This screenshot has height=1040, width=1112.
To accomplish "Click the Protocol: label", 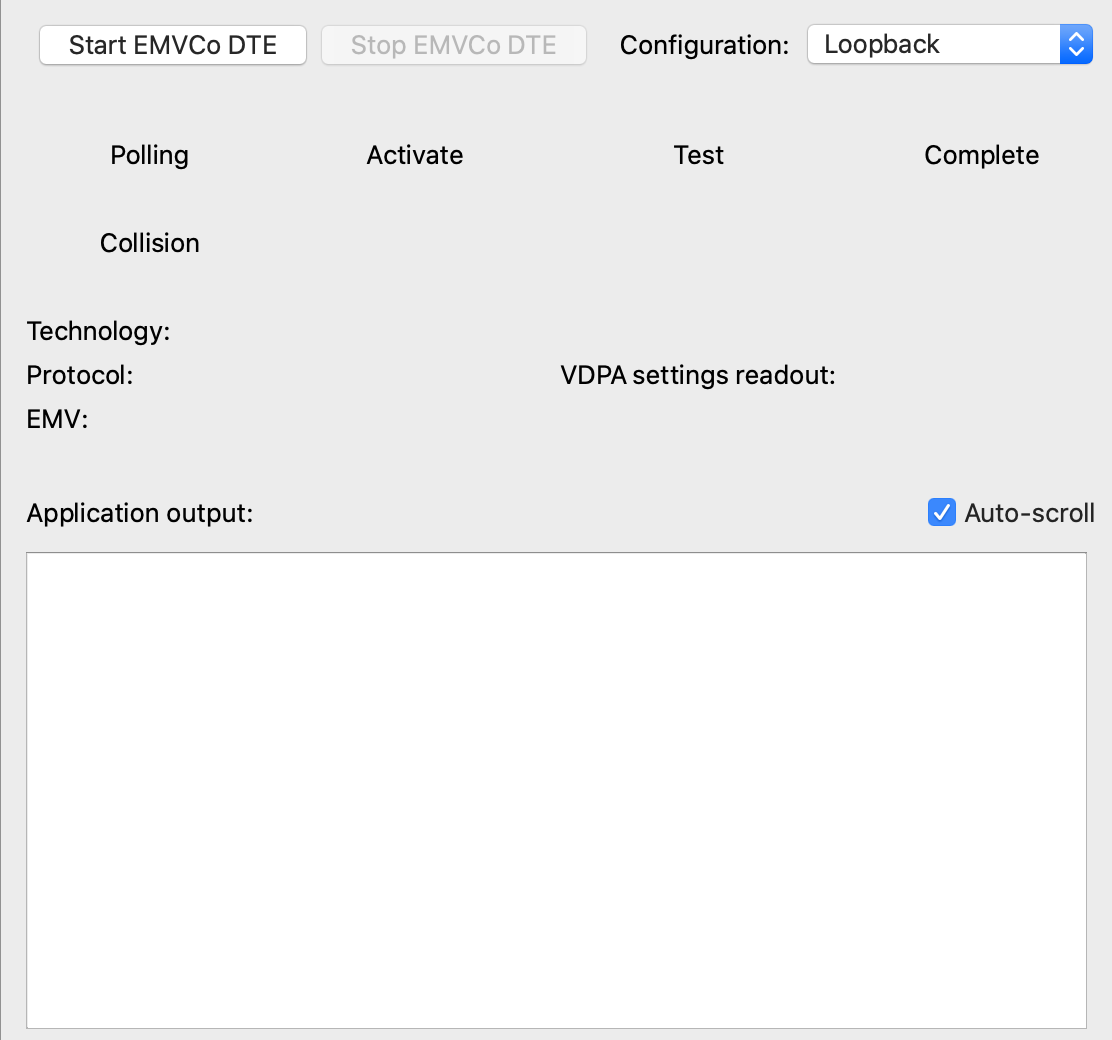I will 80,375.
